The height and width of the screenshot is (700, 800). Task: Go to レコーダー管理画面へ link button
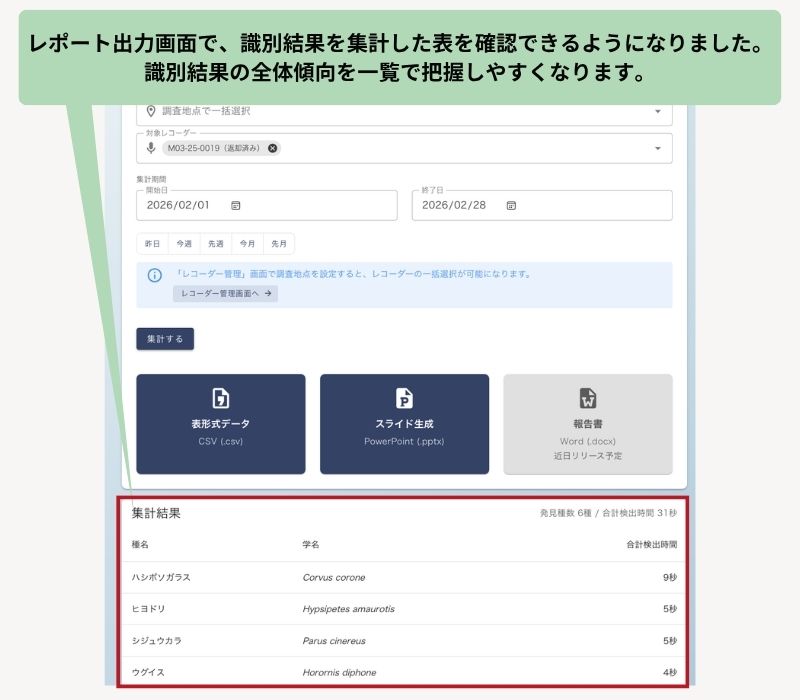click(x=226, y=293)
